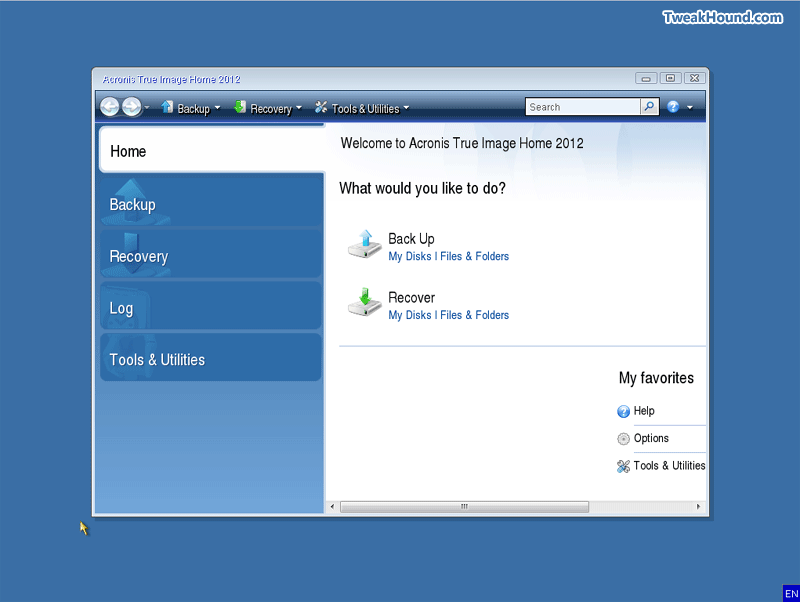This screenshot has width=800, height=602.
Task: Go forward with the toolbar forward arrow
Action: tap(132, 107)
